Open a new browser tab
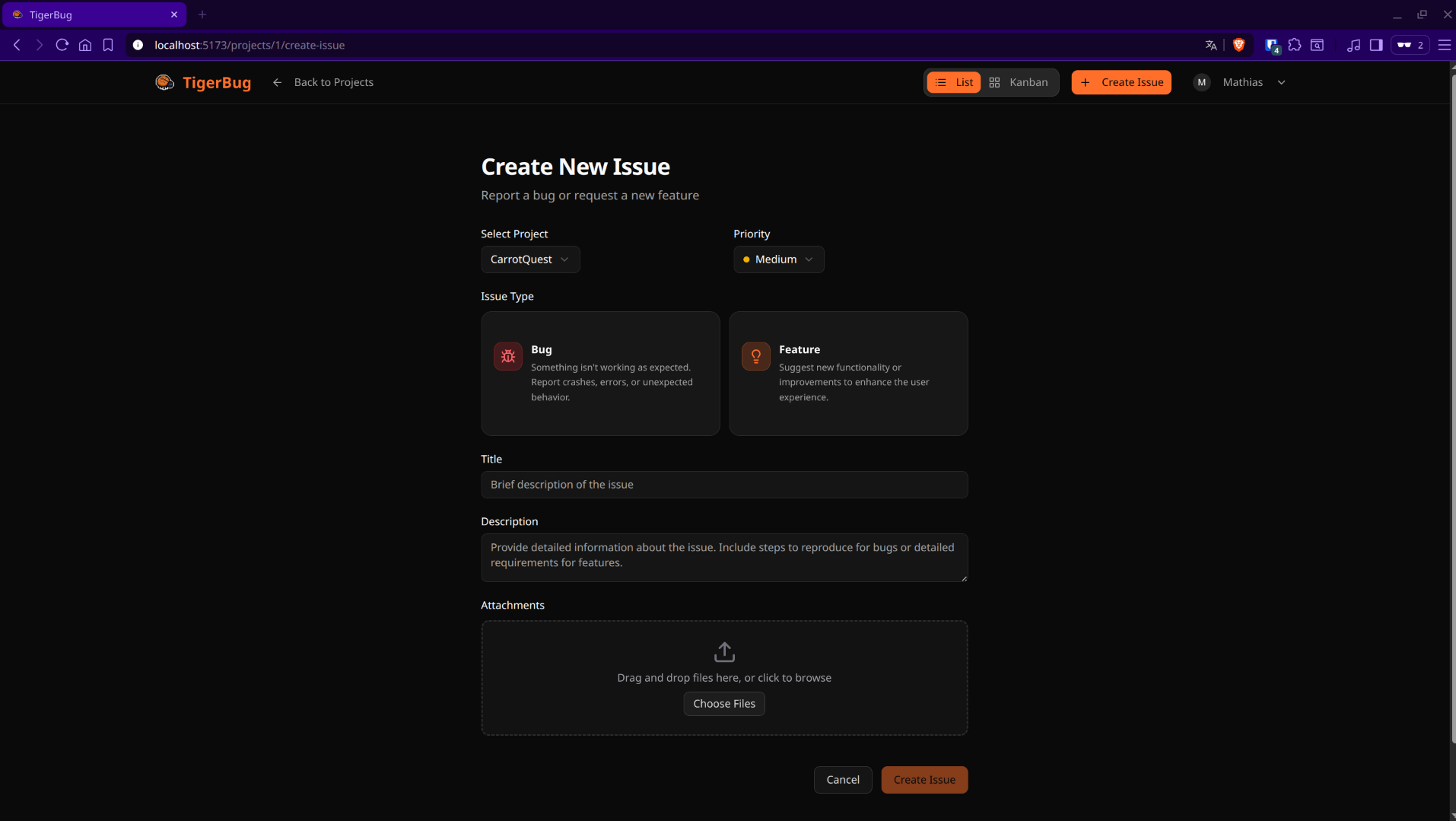Image resolution: width=1456 pixels, height=821 pixels. (x=202, y=14)
